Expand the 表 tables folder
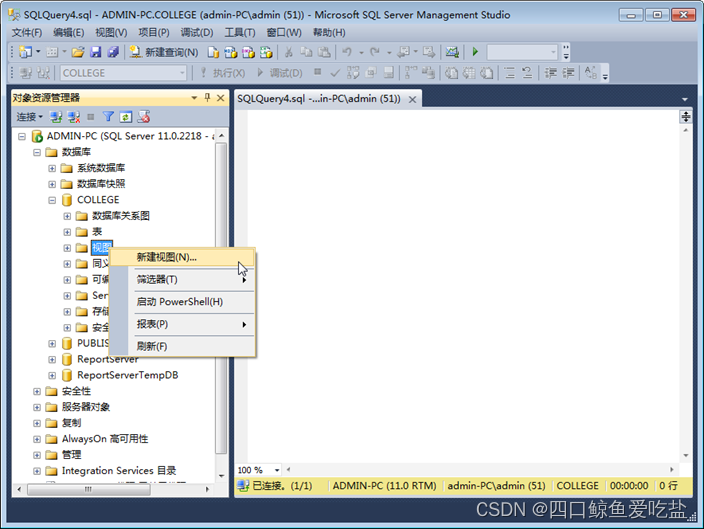The width and height of the screenshot is (704, 529). click(x=67, y=232)
